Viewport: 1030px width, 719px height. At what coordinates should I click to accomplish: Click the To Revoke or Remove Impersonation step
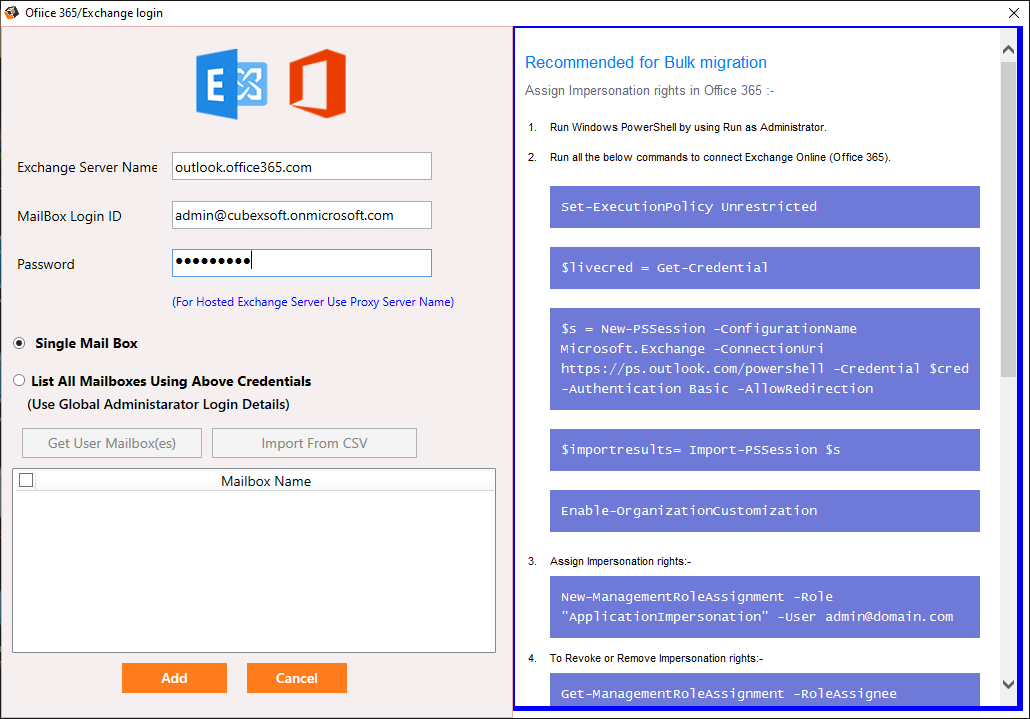coord(656,659)
